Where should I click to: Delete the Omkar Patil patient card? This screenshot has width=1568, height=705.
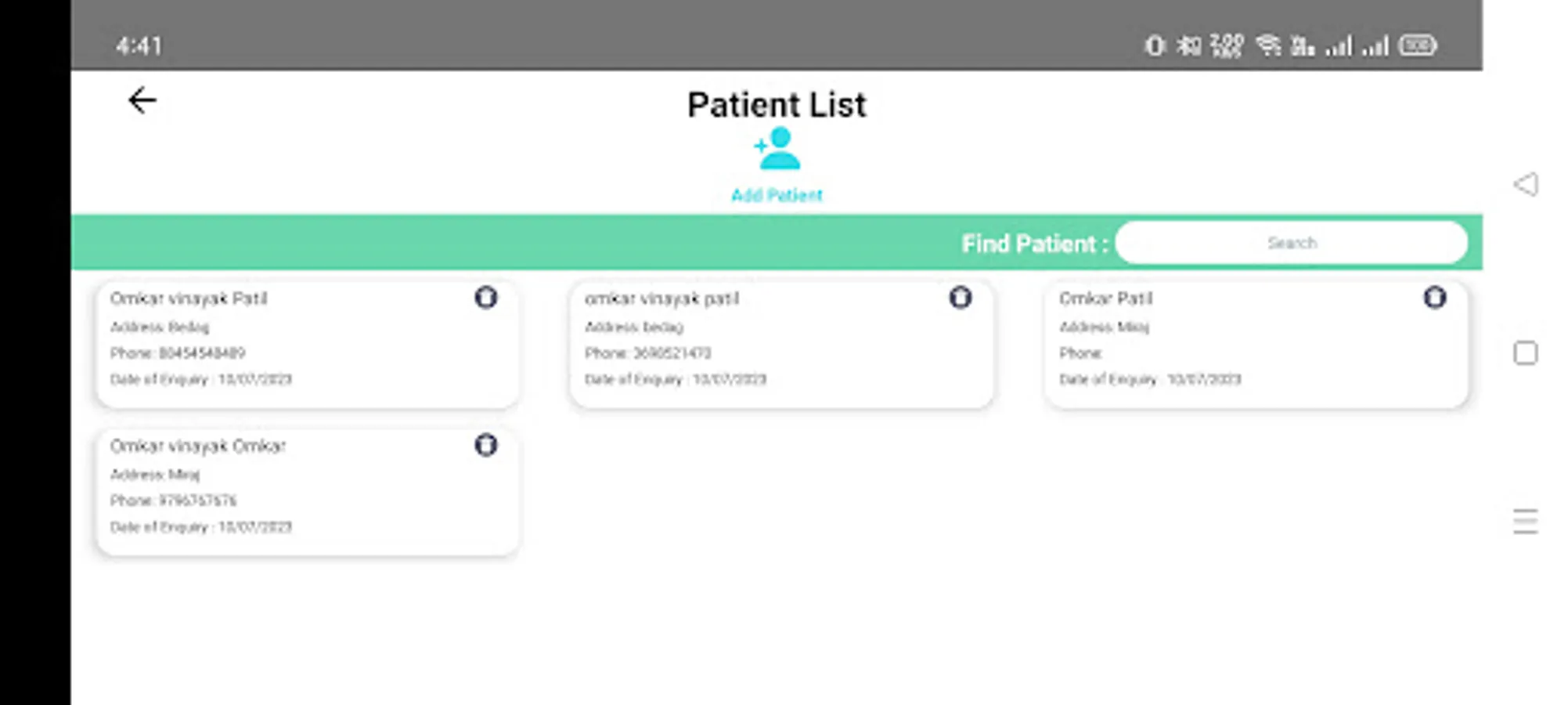pyautogui.click(x=1434, y=298)
